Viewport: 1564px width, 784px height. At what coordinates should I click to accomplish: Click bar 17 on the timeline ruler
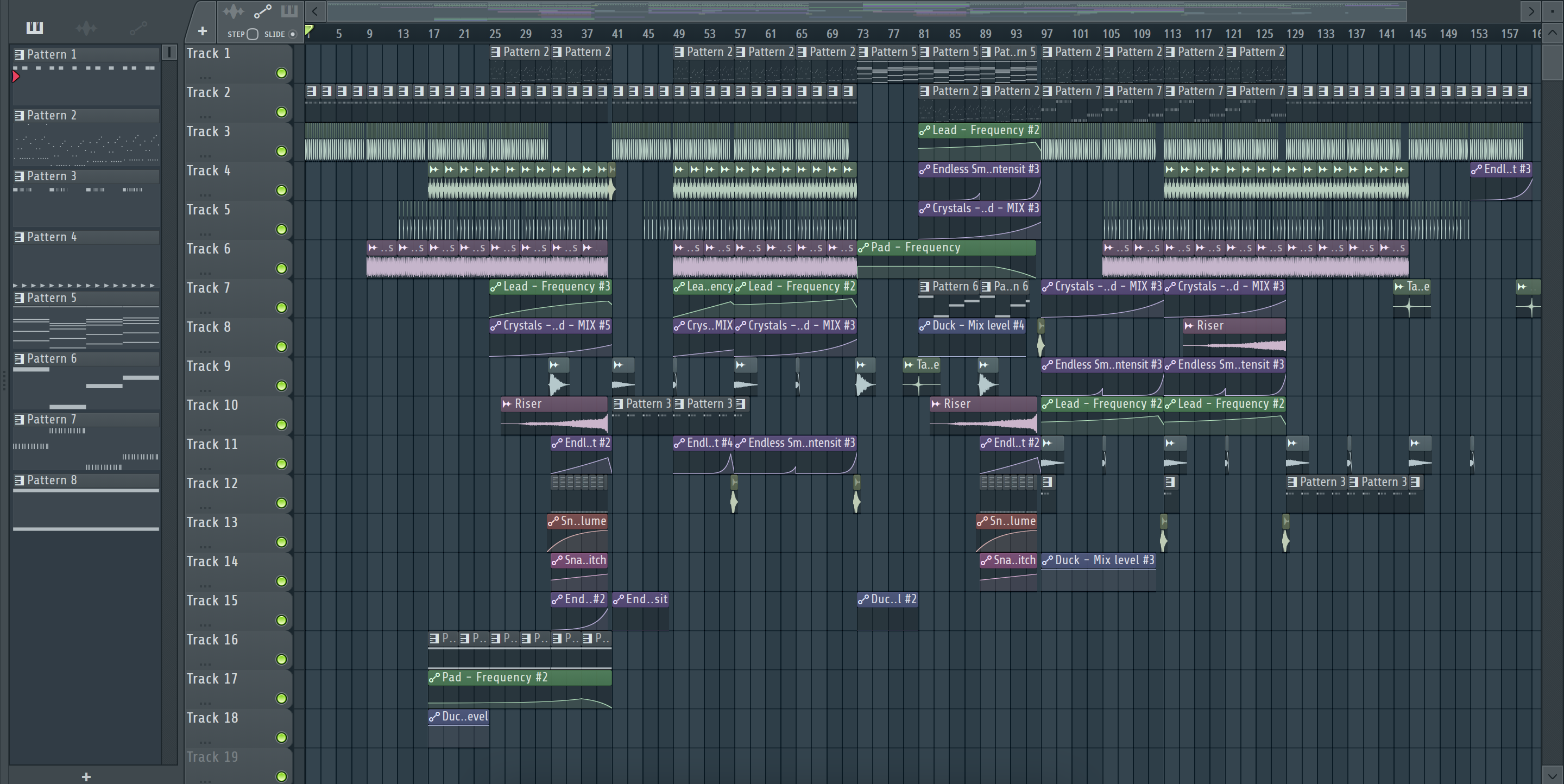(x=433, y=34)
